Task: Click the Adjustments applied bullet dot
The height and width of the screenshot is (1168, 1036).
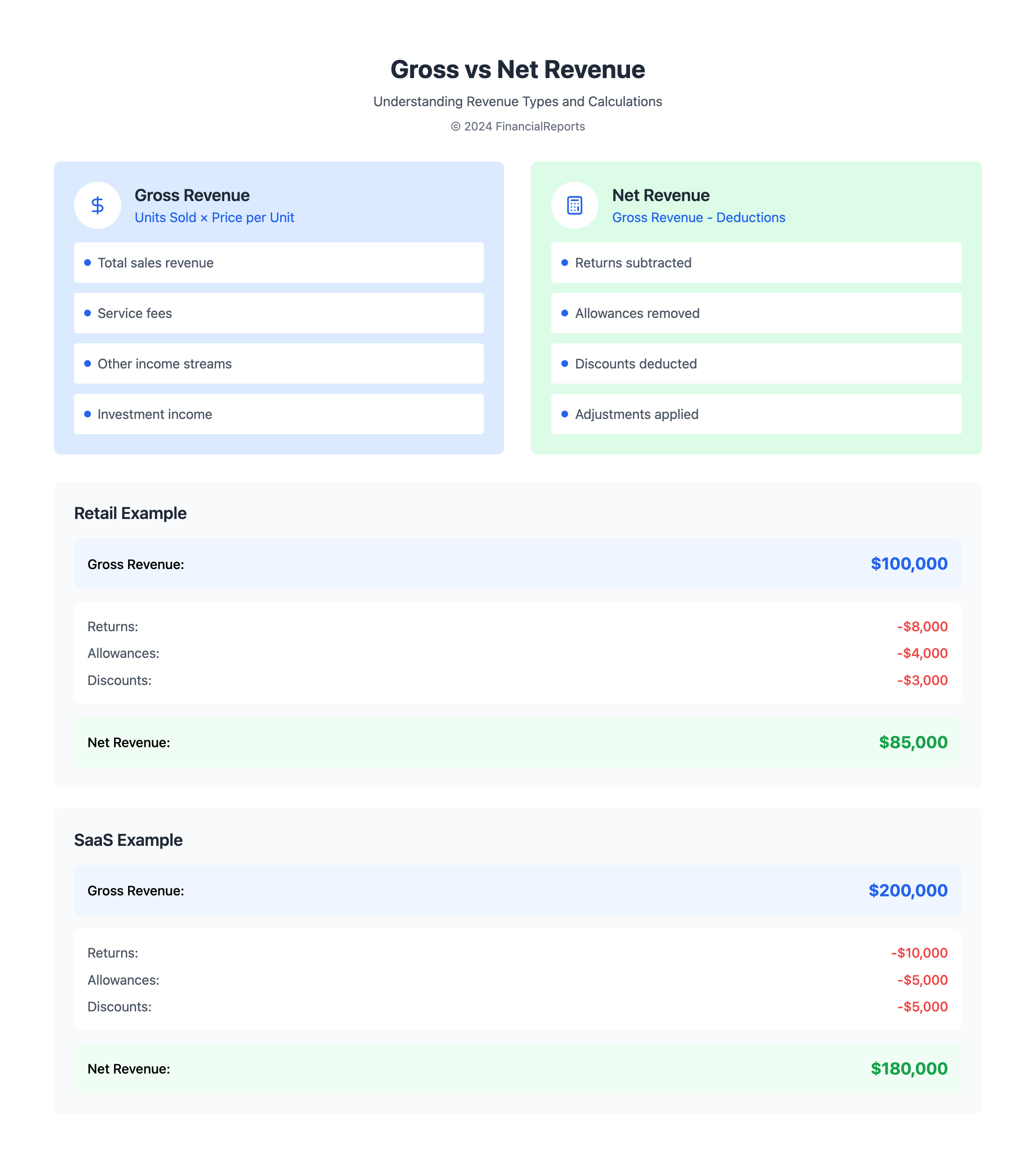Action: (565, 414)
